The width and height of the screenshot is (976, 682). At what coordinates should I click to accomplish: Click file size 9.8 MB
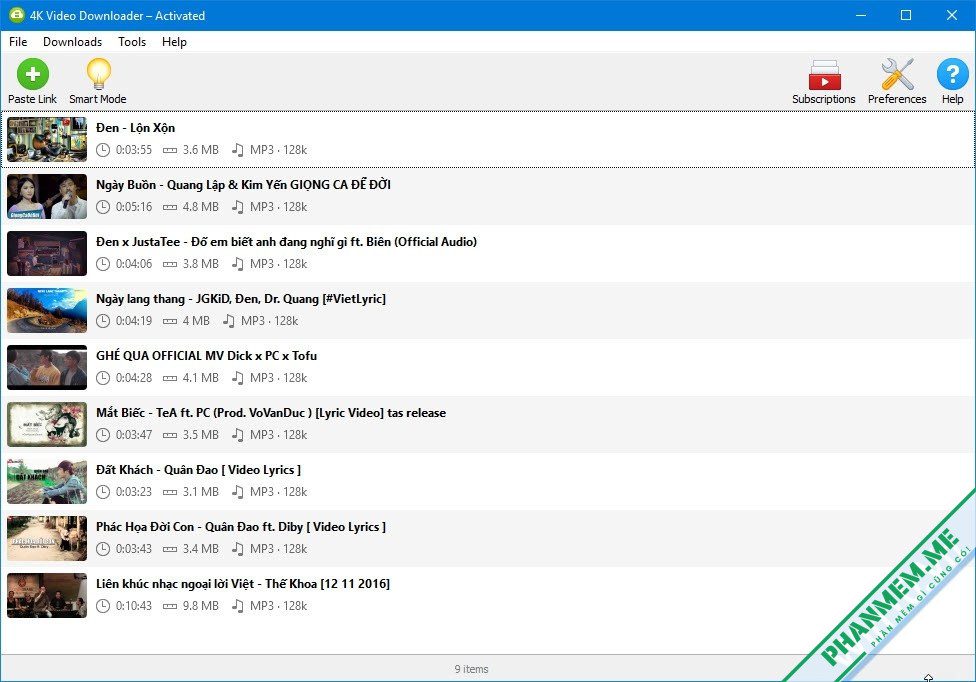[x=200, y=606]
